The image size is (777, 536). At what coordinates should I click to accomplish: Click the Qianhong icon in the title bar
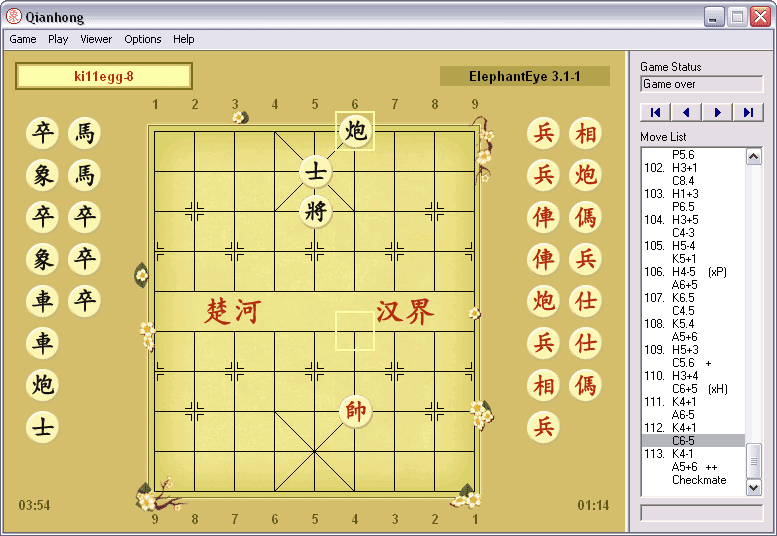click(x=14, y=17)
